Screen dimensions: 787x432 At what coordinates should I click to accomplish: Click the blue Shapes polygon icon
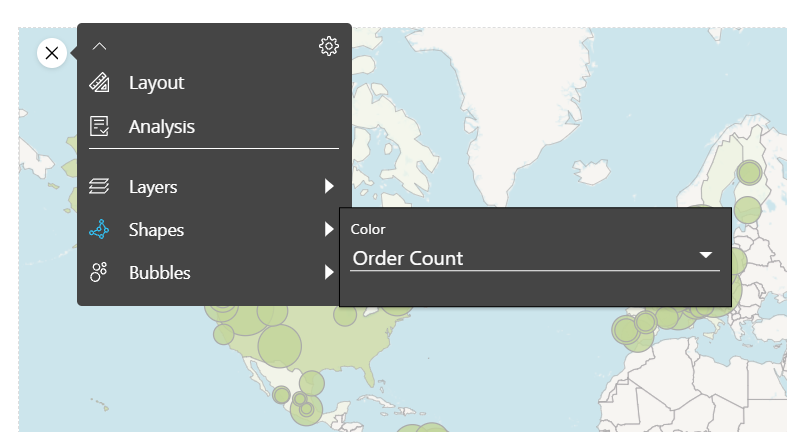point(99,229)
